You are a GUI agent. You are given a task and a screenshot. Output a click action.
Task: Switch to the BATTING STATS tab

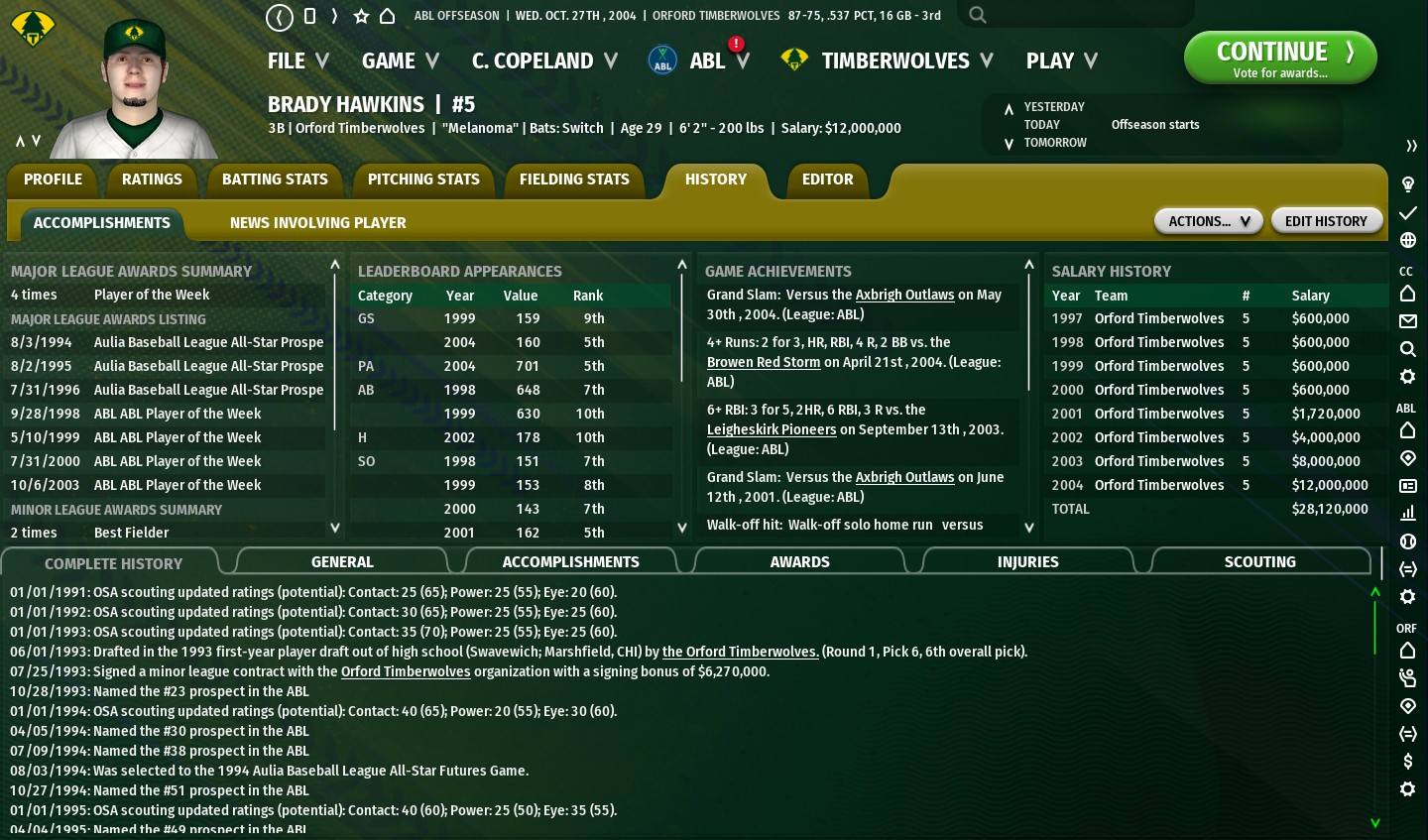pos(275,180)
